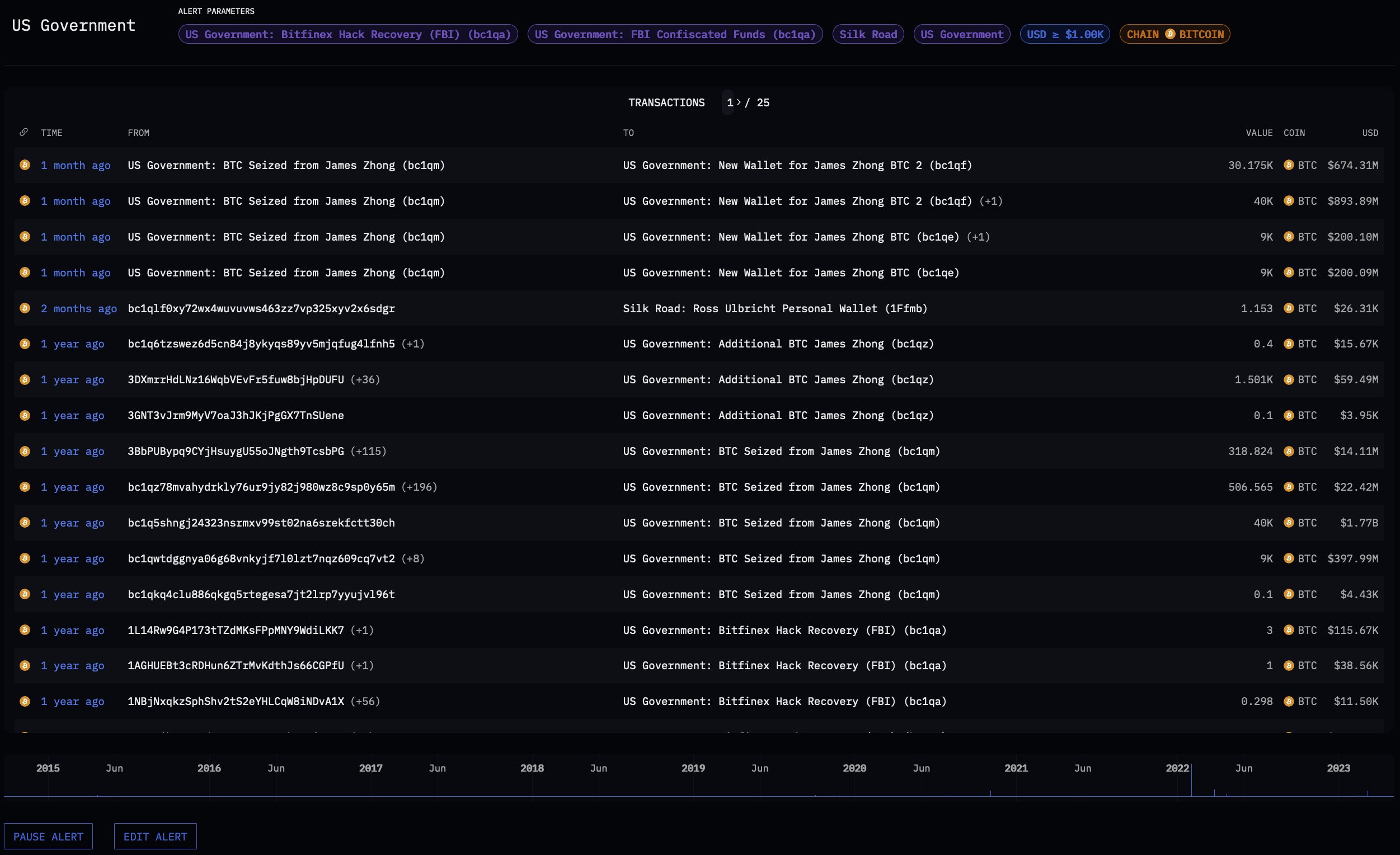Select the Silk Road alert tag

tap(868, 34)
